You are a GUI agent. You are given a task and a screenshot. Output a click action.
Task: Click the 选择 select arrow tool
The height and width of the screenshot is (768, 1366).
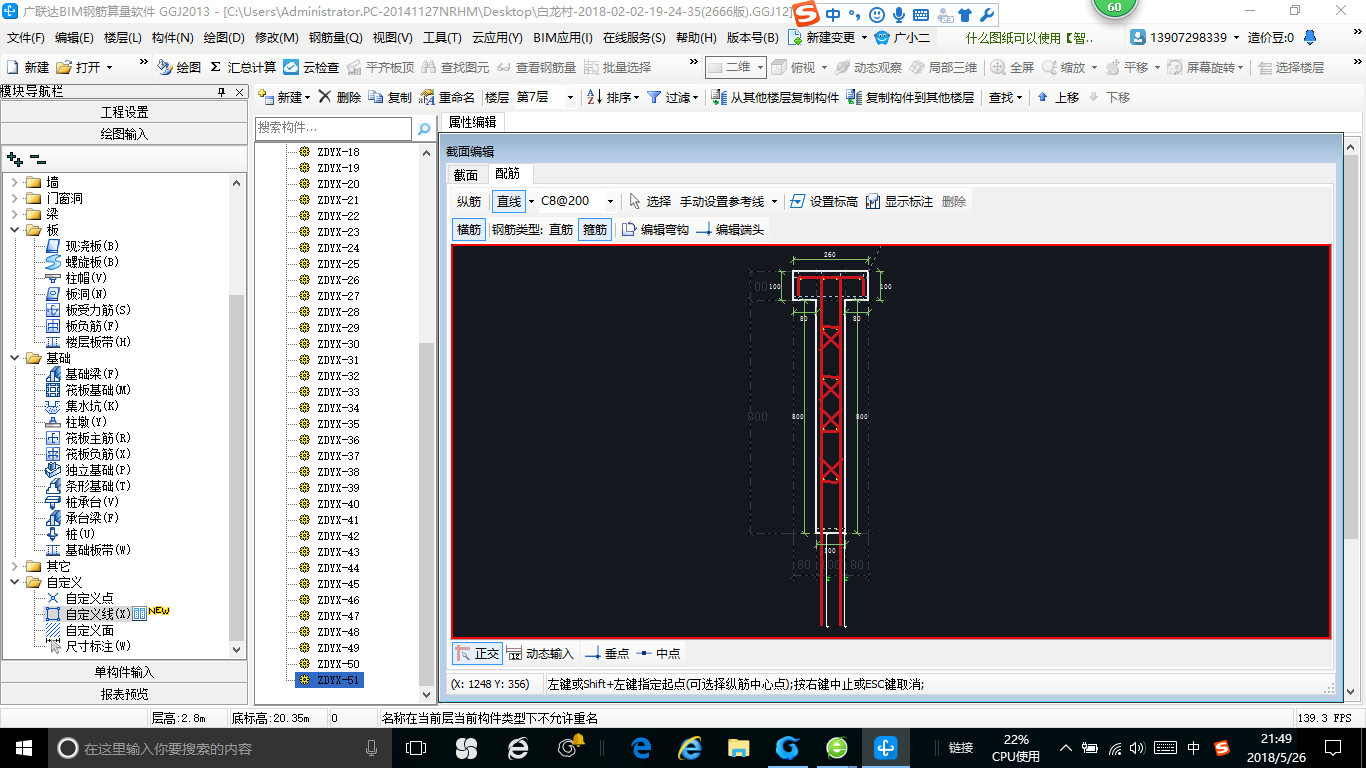(x=650, y=201)
